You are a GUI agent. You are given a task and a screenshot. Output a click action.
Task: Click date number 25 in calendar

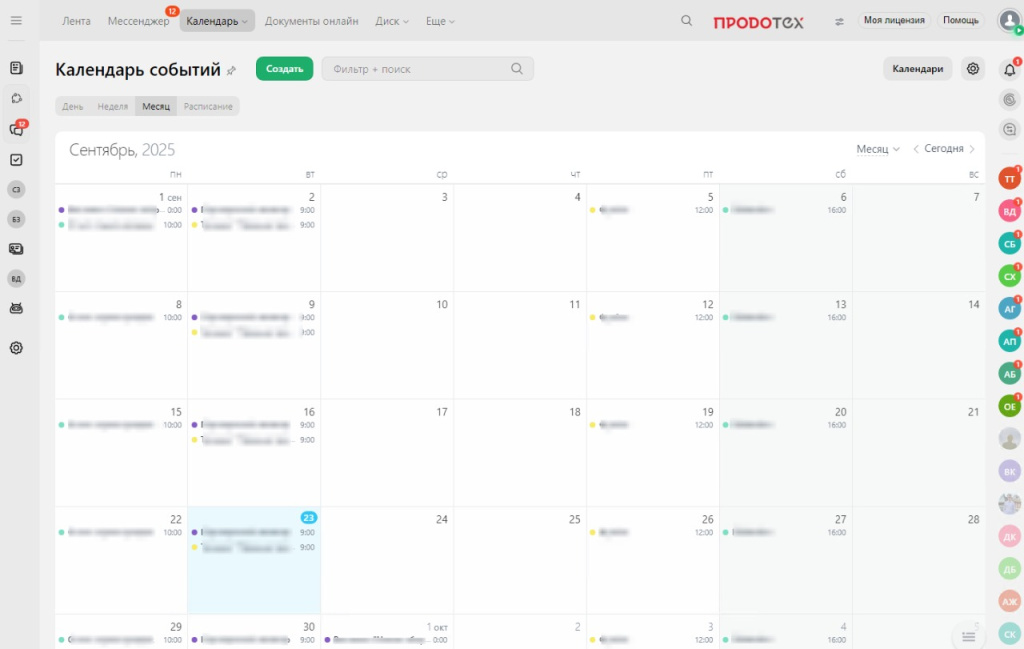[575, 520]
